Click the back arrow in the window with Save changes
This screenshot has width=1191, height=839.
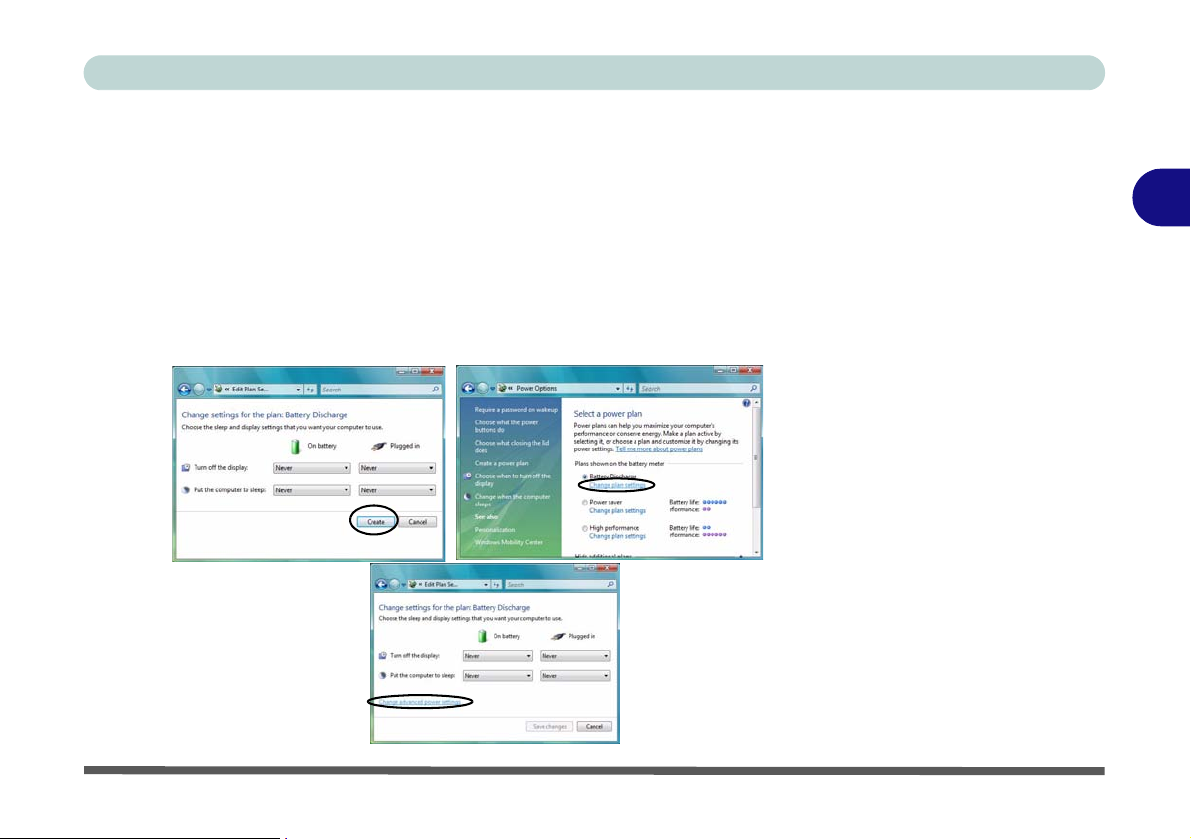[382, 583]
